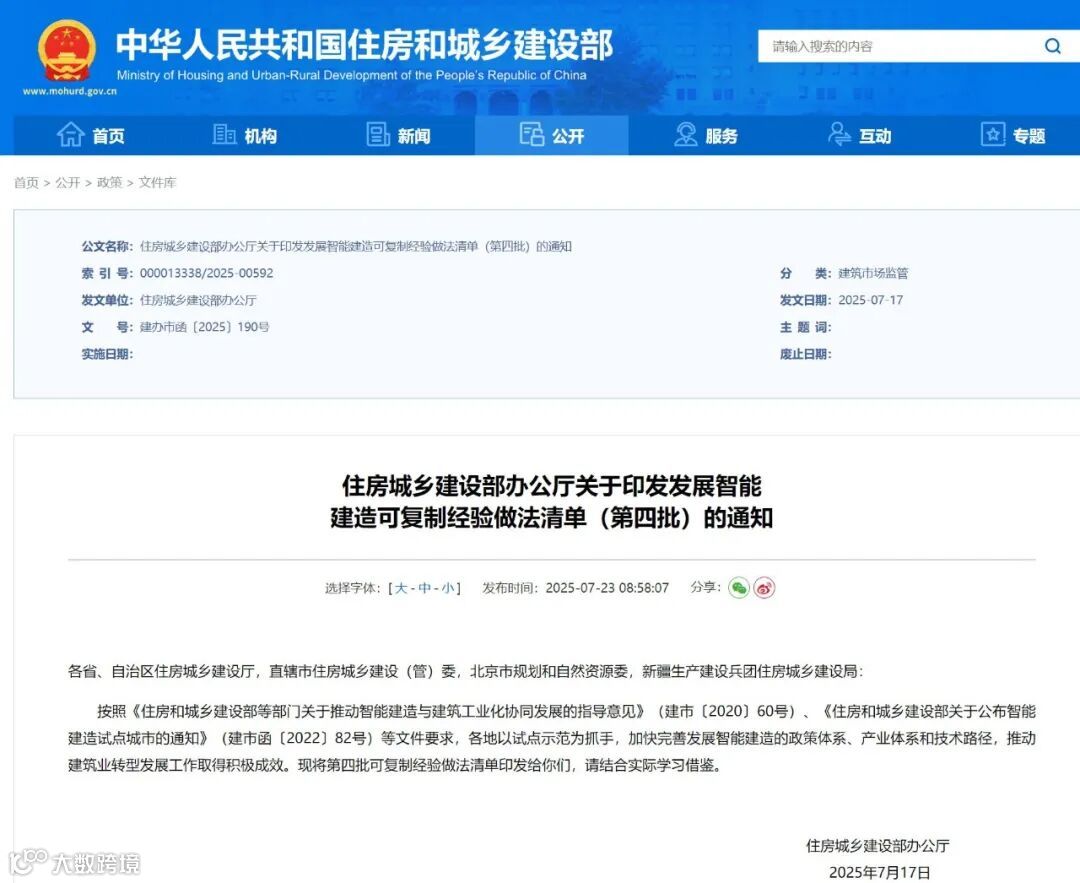The height and width of the screenshot is (883, 1080).
Task: Click the issuing unit 住房城乡建设部办公厅
Action: pos(198,300)
